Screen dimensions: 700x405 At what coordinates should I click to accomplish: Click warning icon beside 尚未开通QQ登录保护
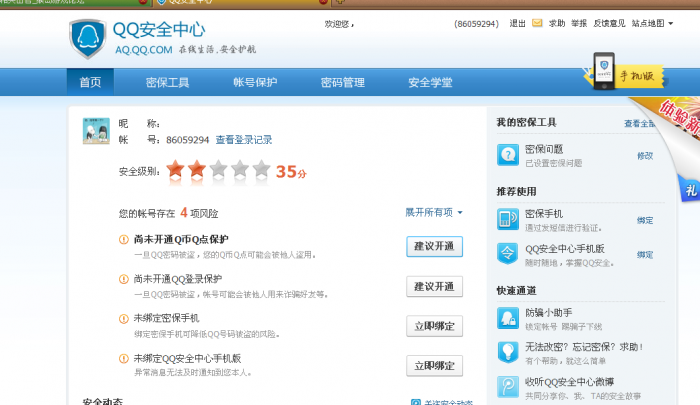click(124, 280)
